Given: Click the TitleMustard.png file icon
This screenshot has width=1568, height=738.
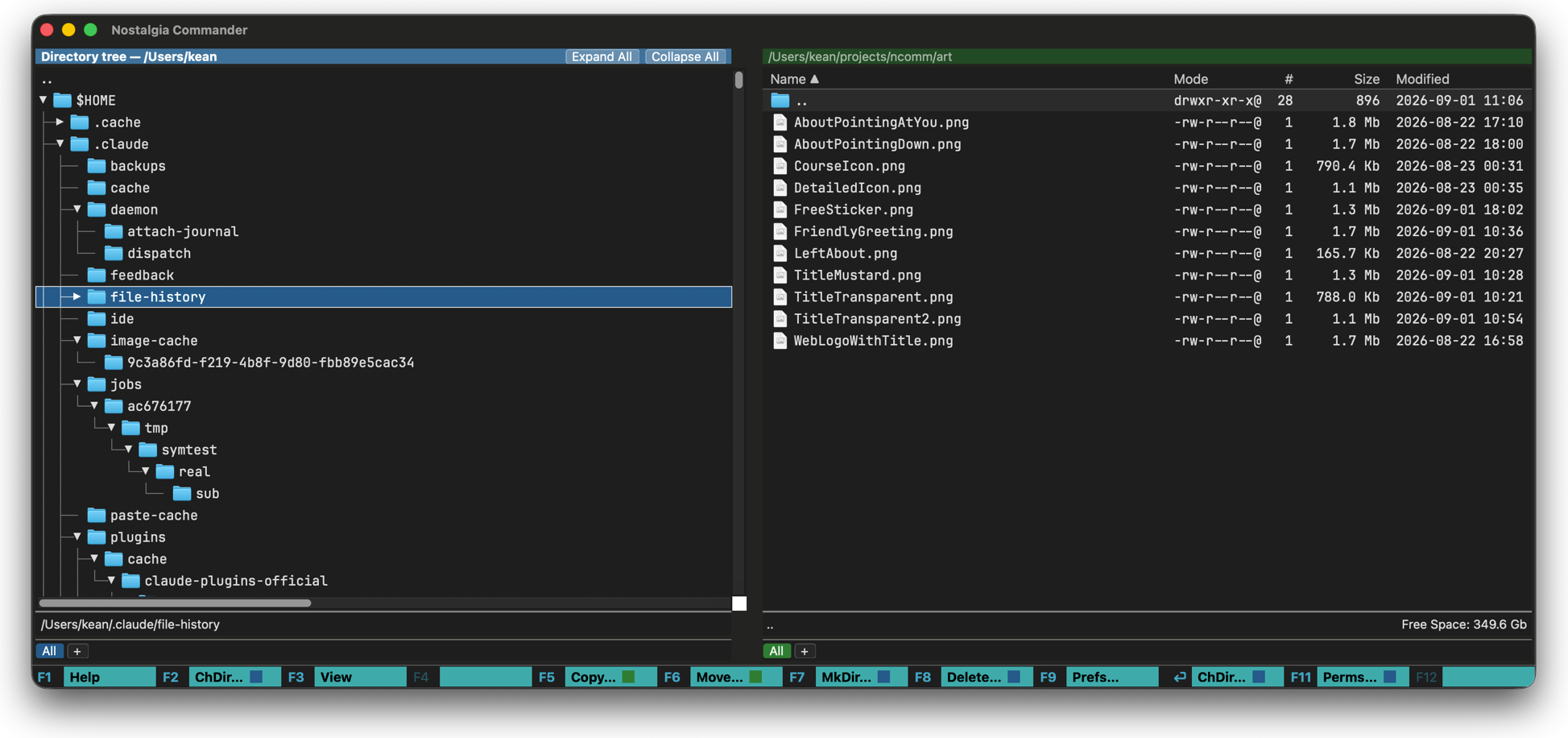Looking at the screenshot, I should click(x=780, y=275).
